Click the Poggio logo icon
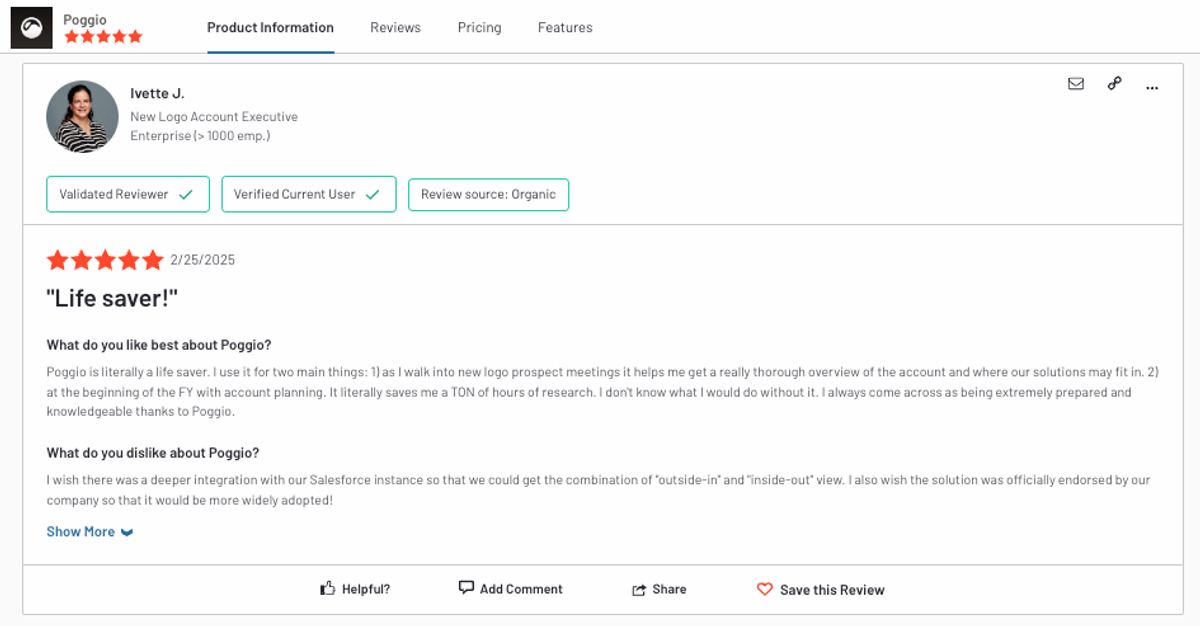 (x=29, y=27)
